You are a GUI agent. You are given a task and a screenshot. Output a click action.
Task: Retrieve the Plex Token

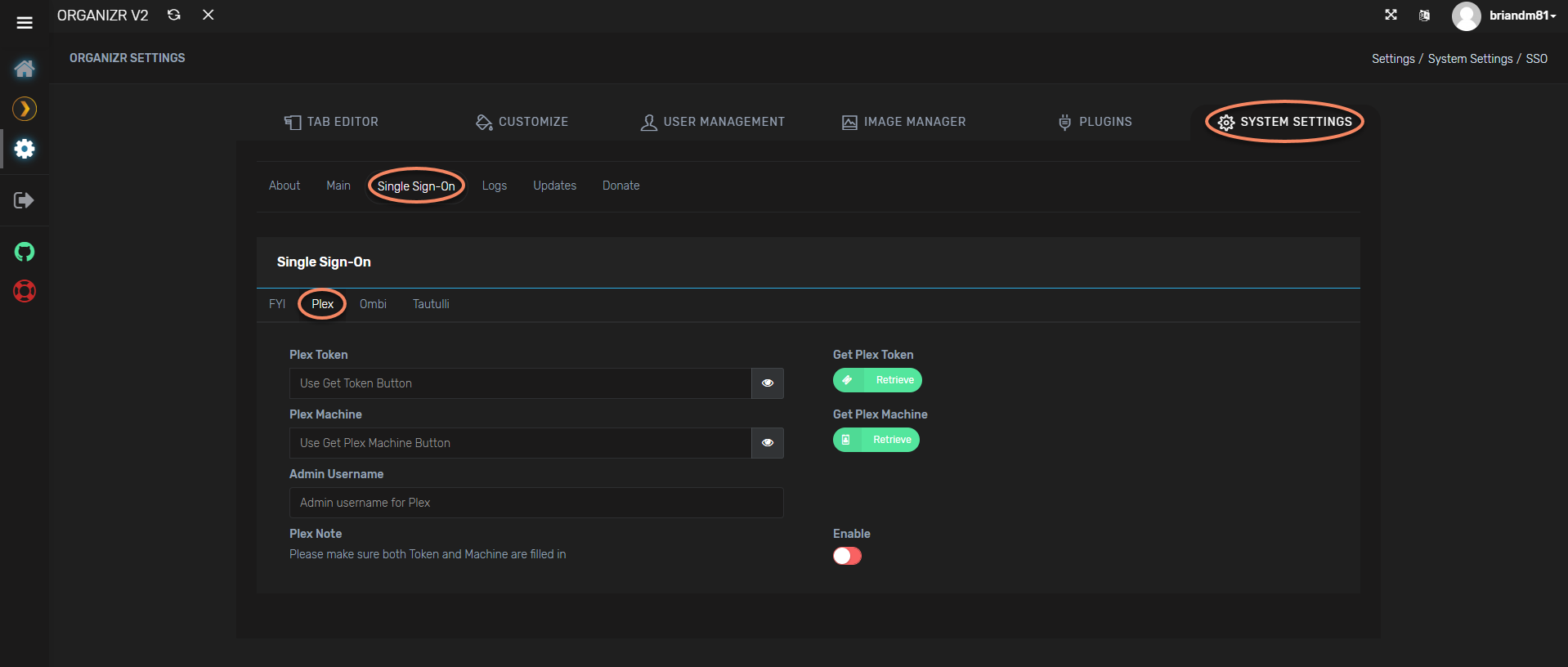pyautogui.click(x=877, y=380)
